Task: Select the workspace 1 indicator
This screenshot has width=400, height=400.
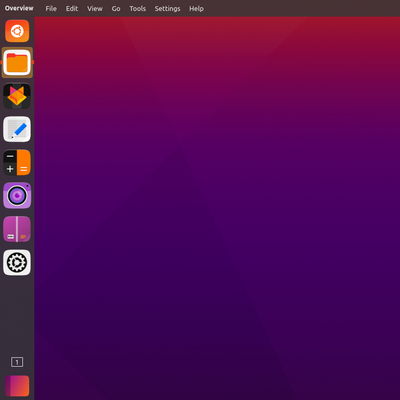Action: pyautogui.click(x=17, y=362)
